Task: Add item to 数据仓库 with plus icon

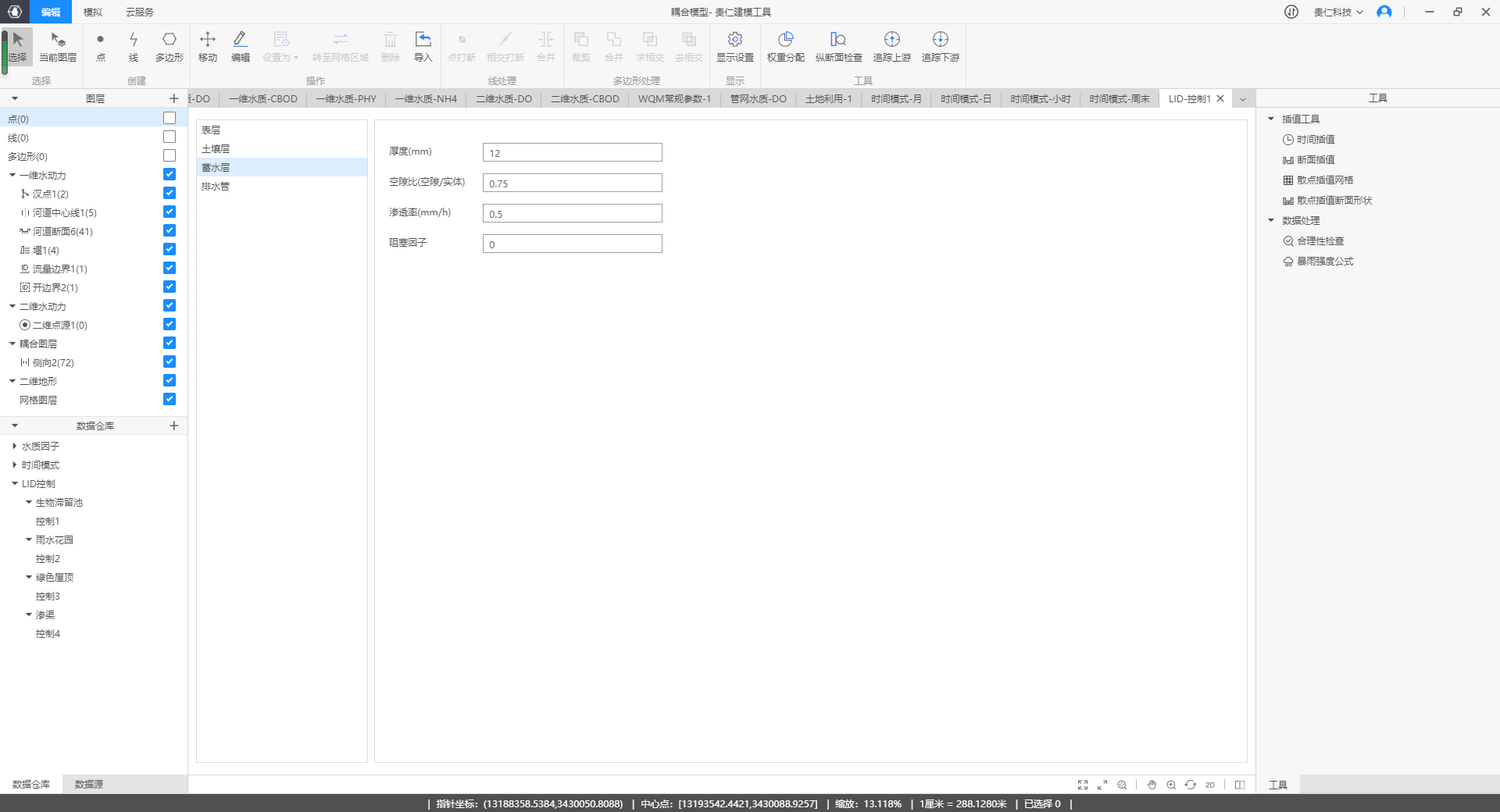Action: click(173, 426)
